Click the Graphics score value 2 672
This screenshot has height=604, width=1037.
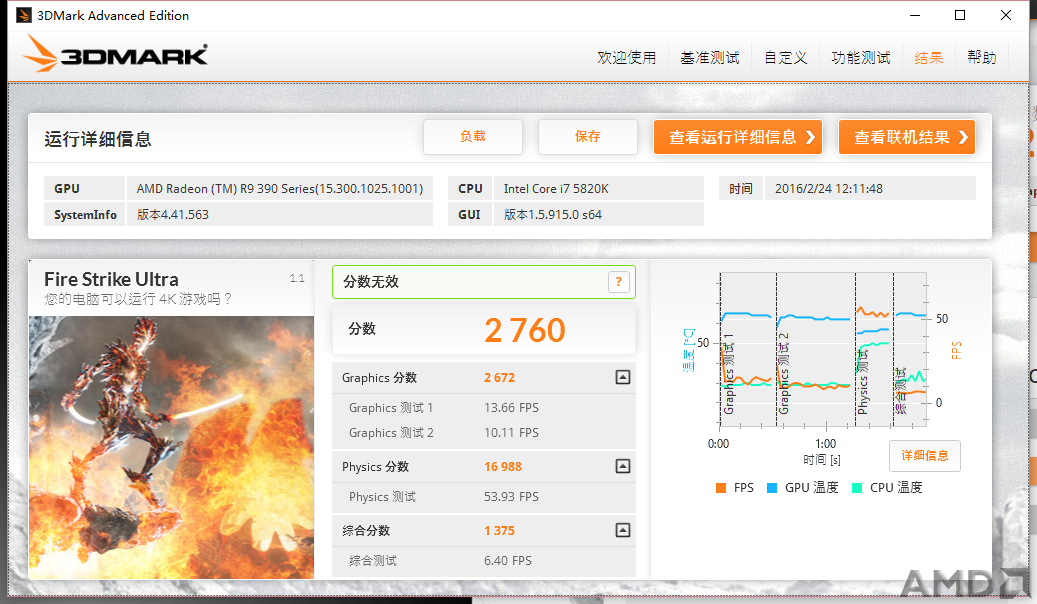pos(499,378)
